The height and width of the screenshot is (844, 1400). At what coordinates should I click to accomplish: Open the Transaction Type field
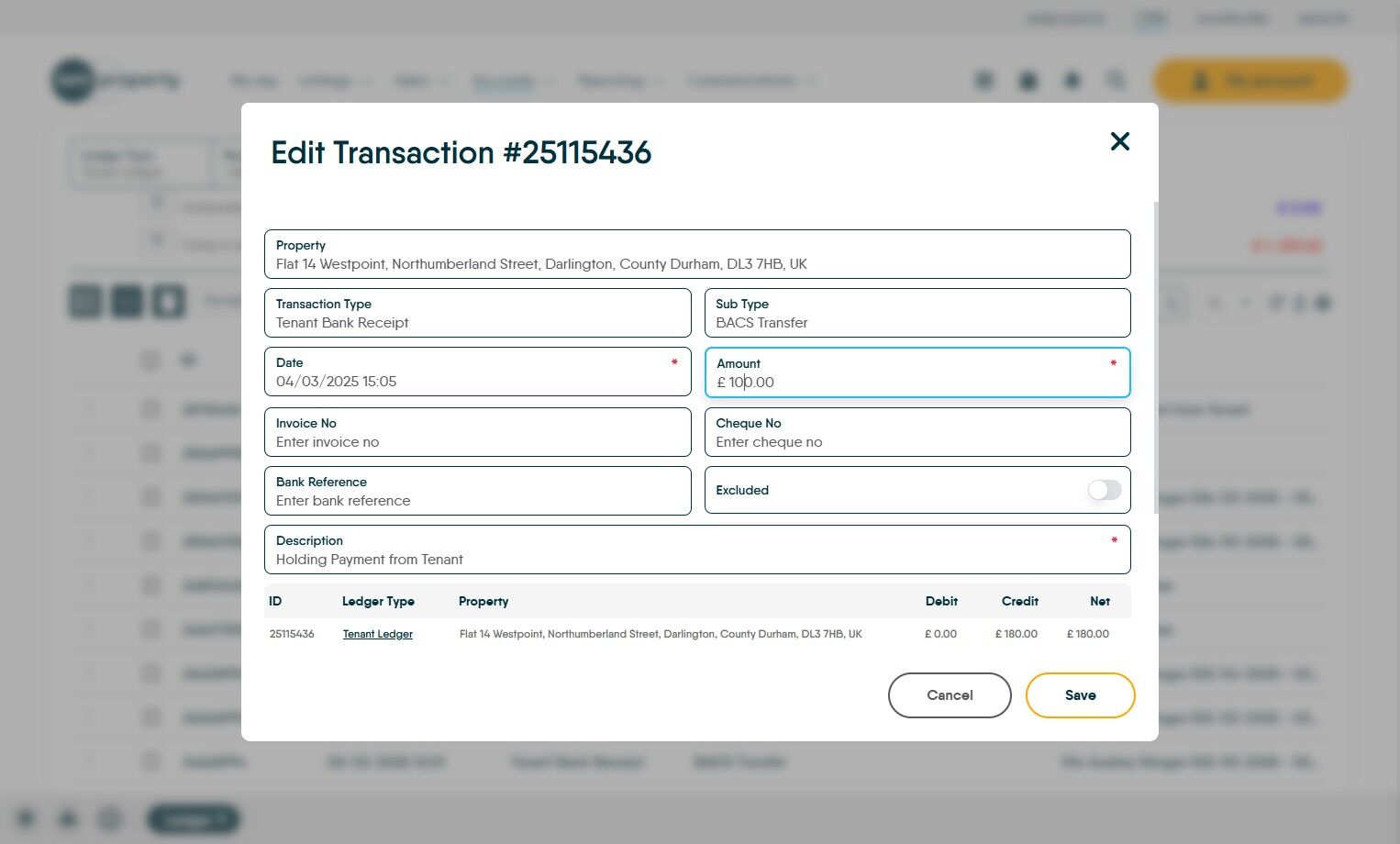[477, 313]
